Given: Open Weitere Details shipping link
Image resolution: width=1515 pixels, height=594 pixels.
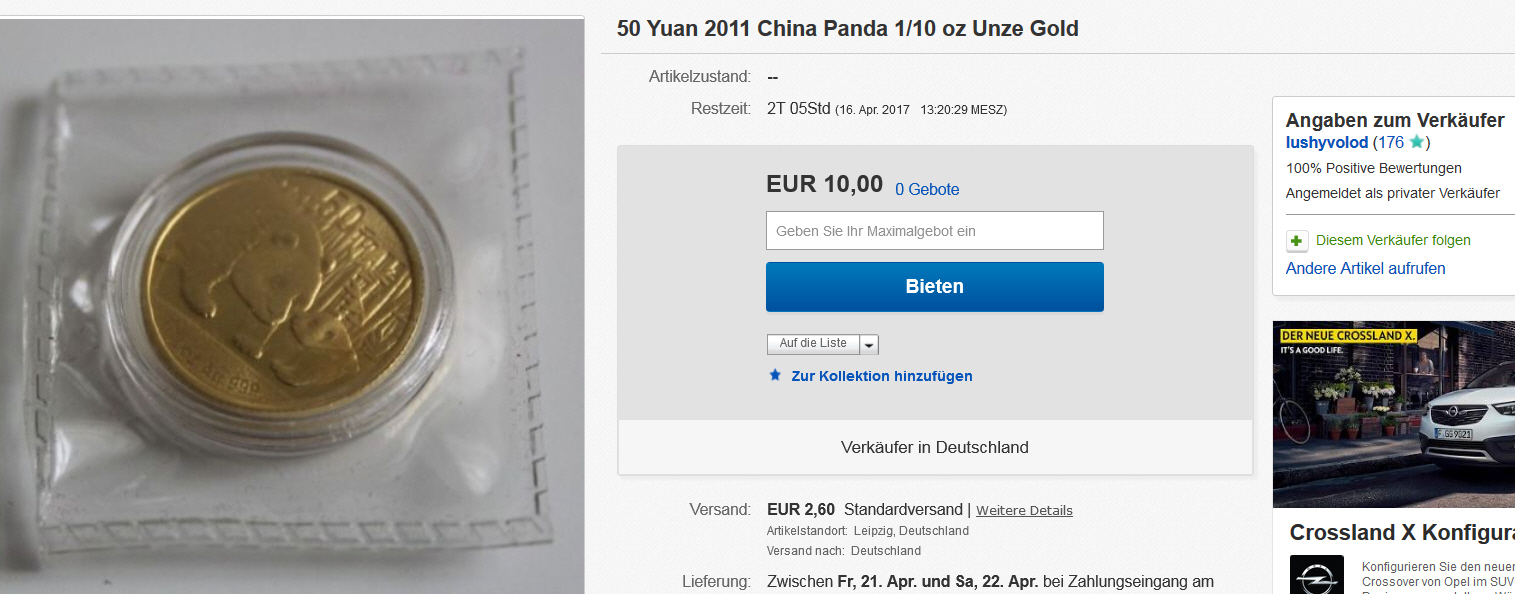Looking at the screenshot, I should pyautogui.click(x=1024, y=511).
